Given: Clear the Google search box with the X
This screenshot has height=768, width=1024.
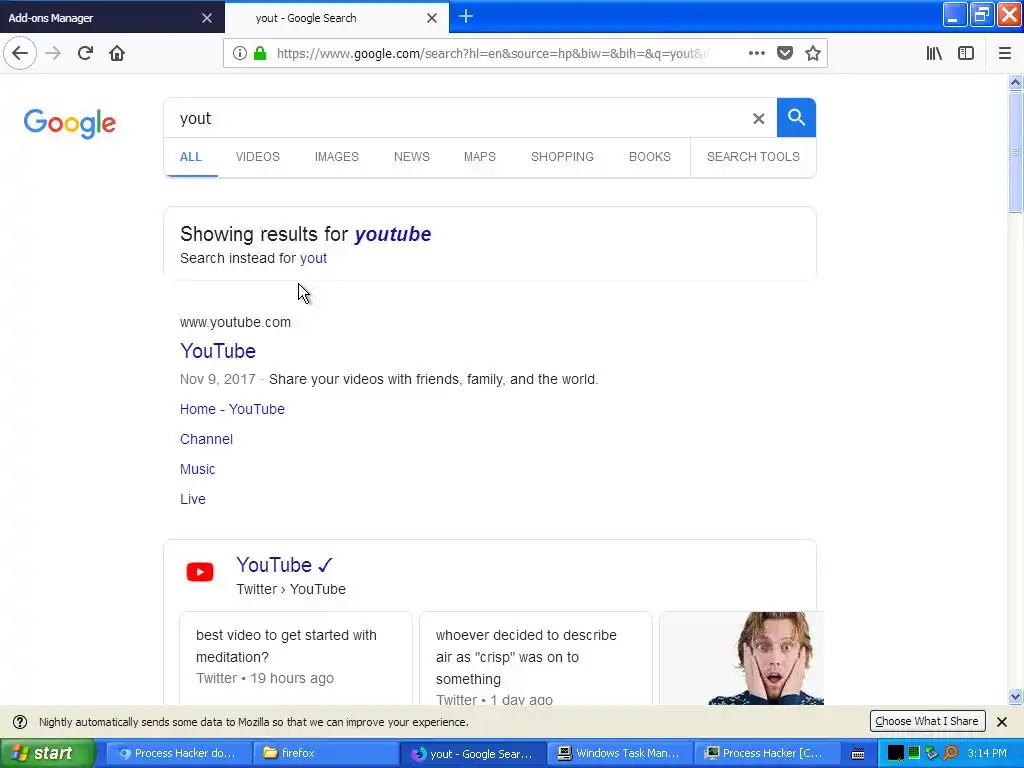Looking at the screenshot, I should tap(758, 118).
